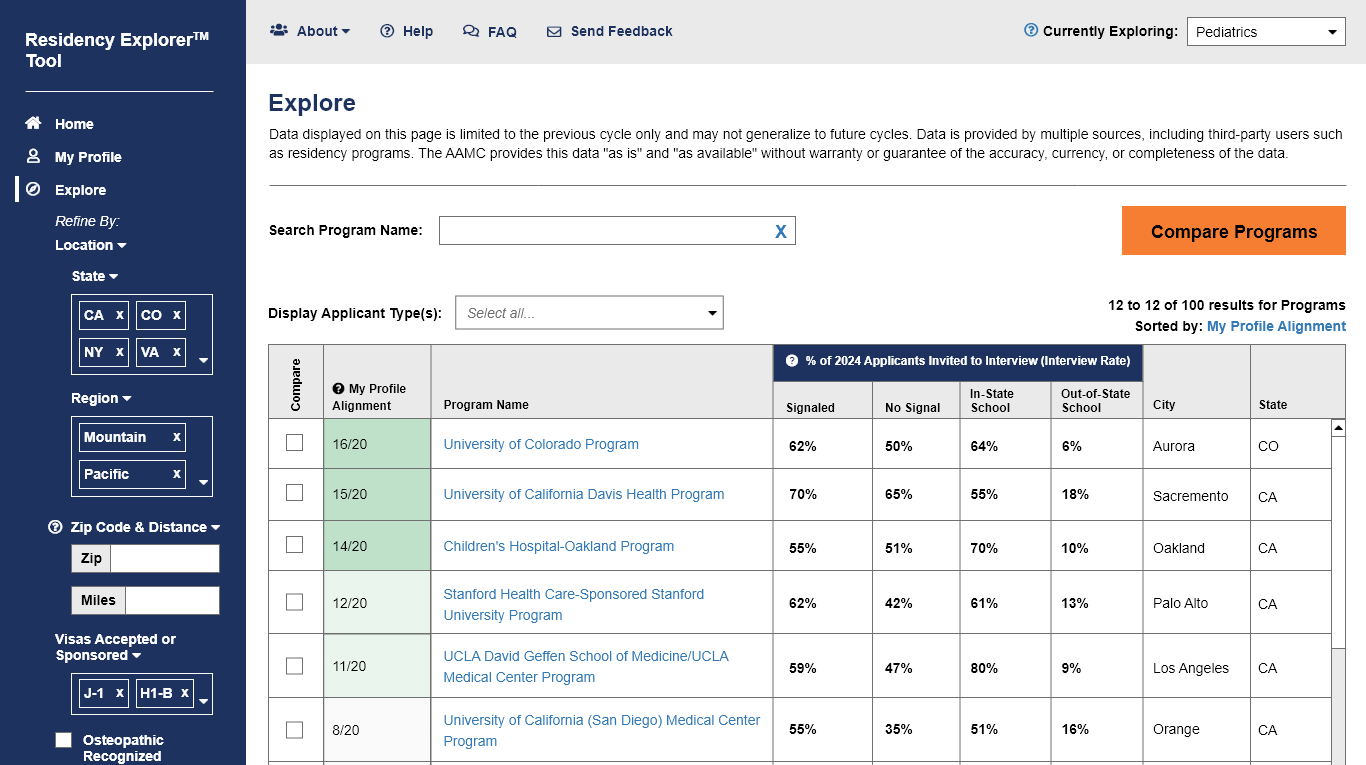The image size is (1366, 765).
Task: Check compare box for University of Colorado Program
Action: [x=294, y=442]
